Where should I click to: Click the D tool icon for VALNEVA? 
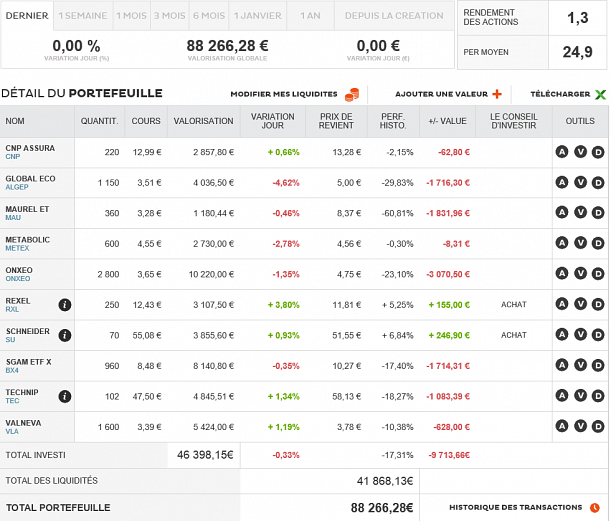[598, 426]
